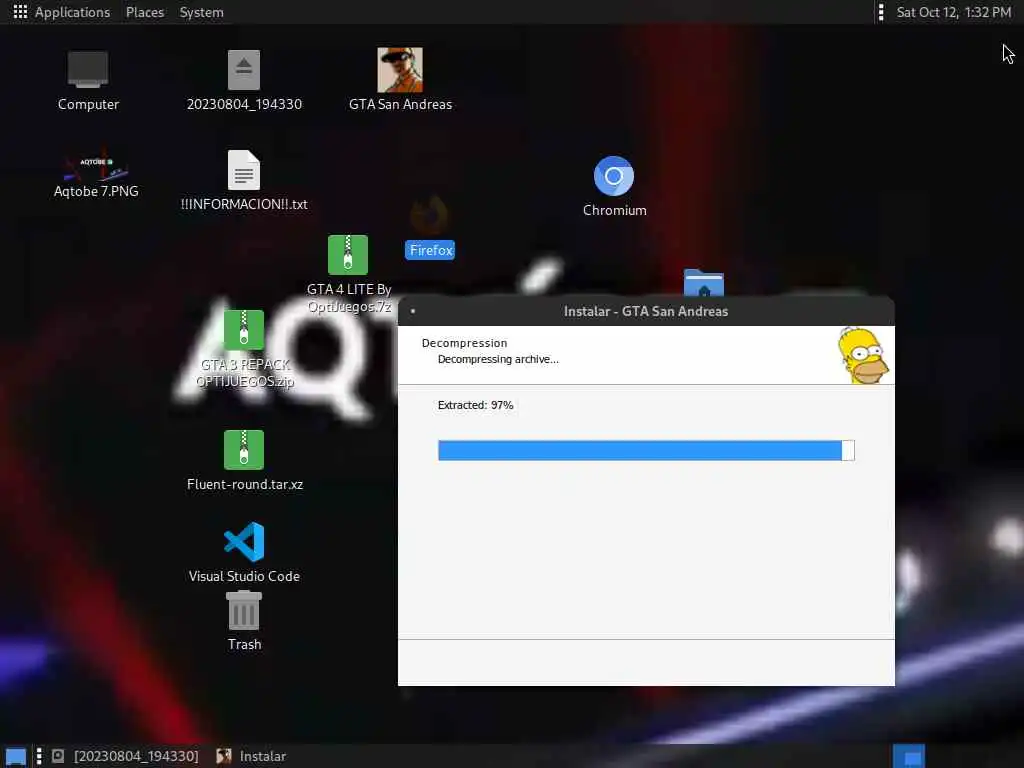Select the Aqtobe 7.PNG image file
The width and height of the screenshot is (1024, 768).
(x=96, y=165)
